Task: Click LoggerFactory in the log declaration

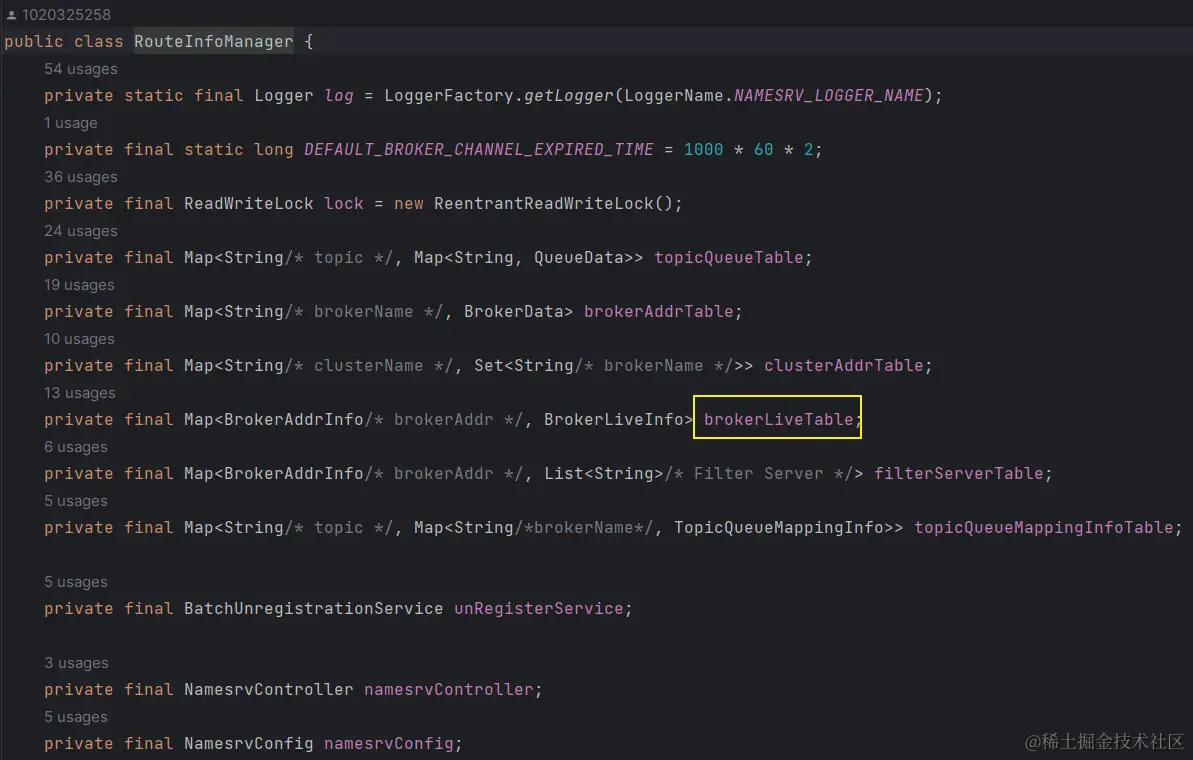Action: coord(449,96)
